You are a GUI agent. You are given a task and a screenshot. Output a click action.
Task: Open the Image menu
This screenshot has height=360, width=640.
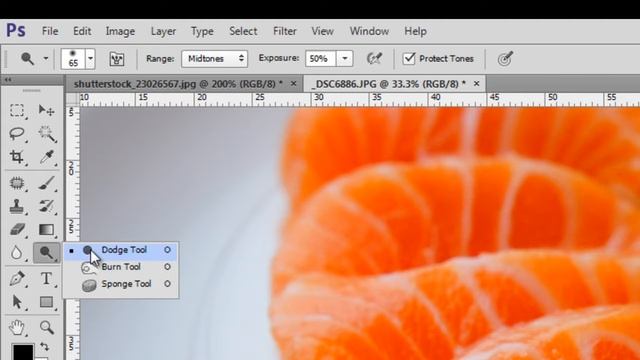coord(120,31)
